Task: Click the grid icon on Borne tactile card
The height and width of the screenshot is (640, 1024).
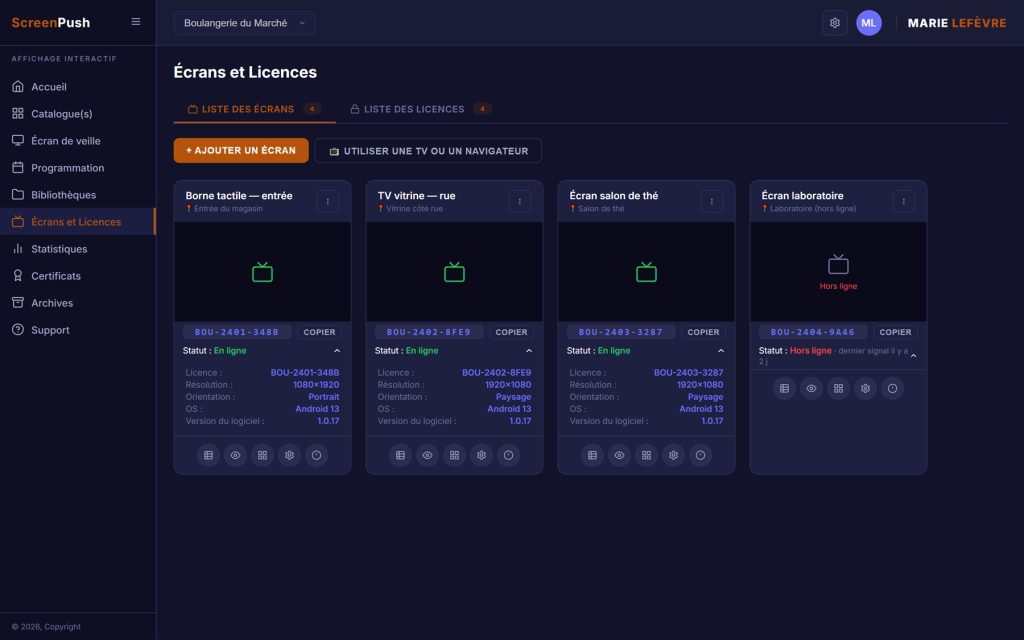Action: (x=263, y=455)
